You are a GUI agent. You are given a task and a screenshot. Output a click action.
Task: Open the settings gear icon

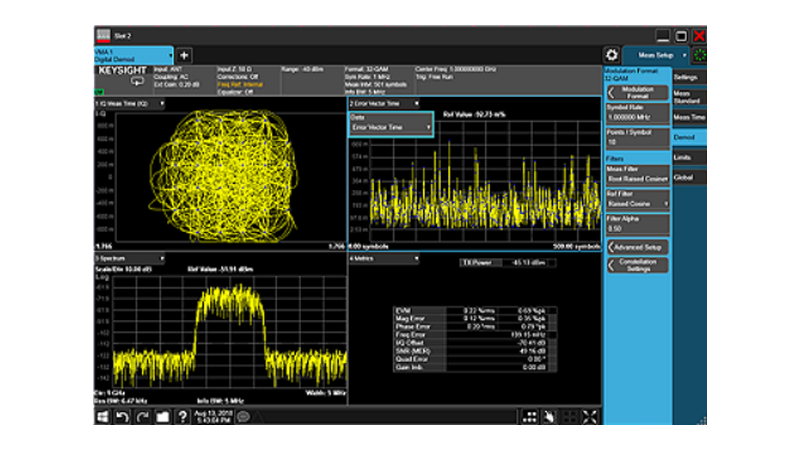click(x=611, y=55)
